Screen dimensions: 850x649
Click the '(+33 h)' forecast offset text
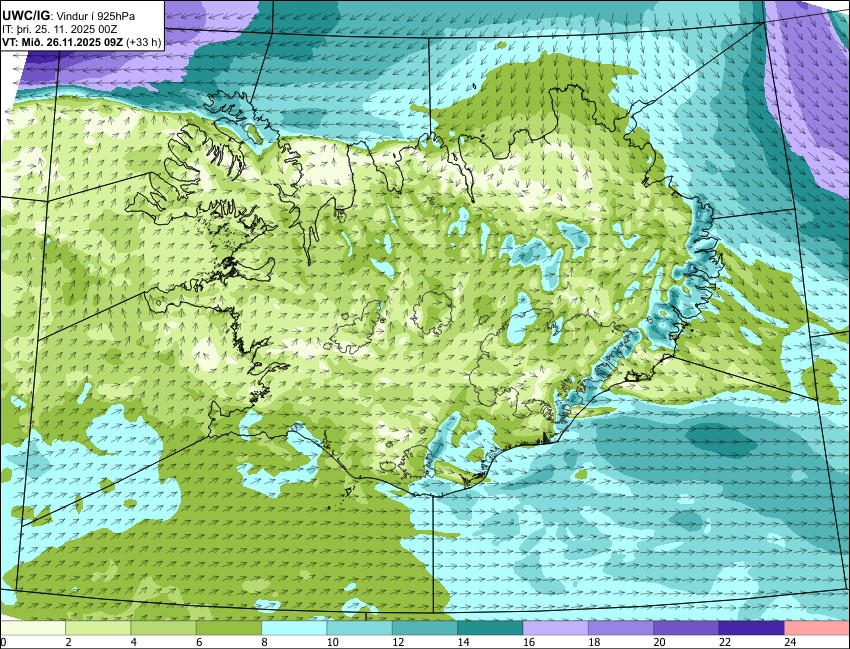[144, 42]
